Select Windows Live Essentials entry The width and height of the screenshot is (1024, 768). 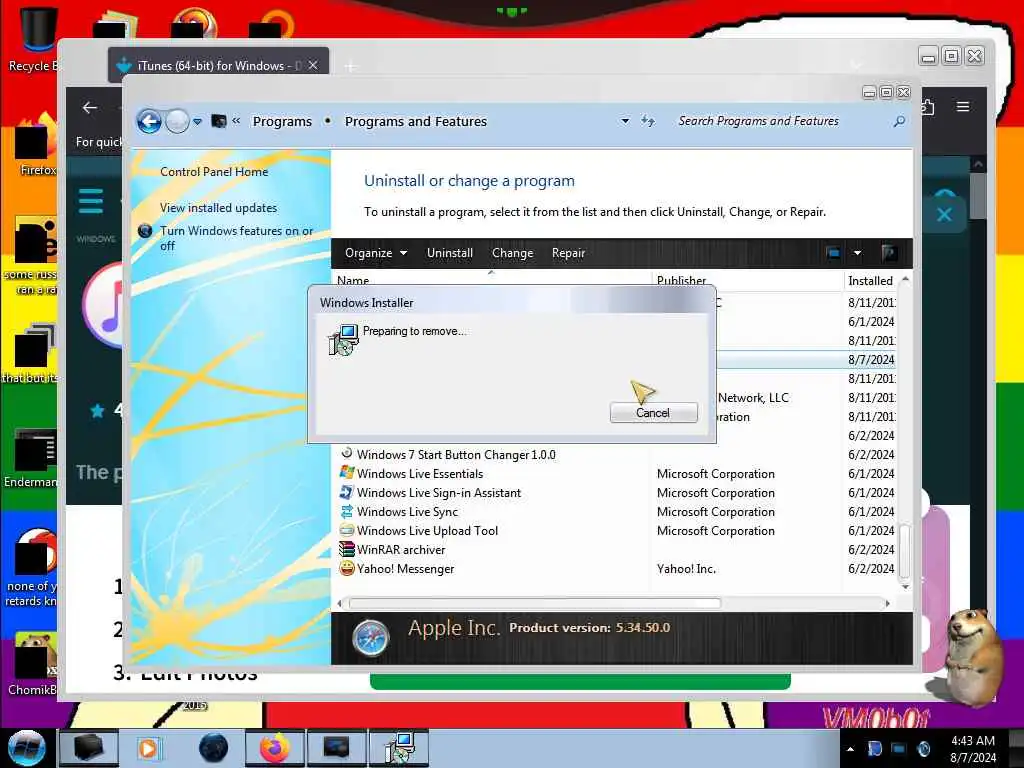pyautogui.click(x=420, y=473)
